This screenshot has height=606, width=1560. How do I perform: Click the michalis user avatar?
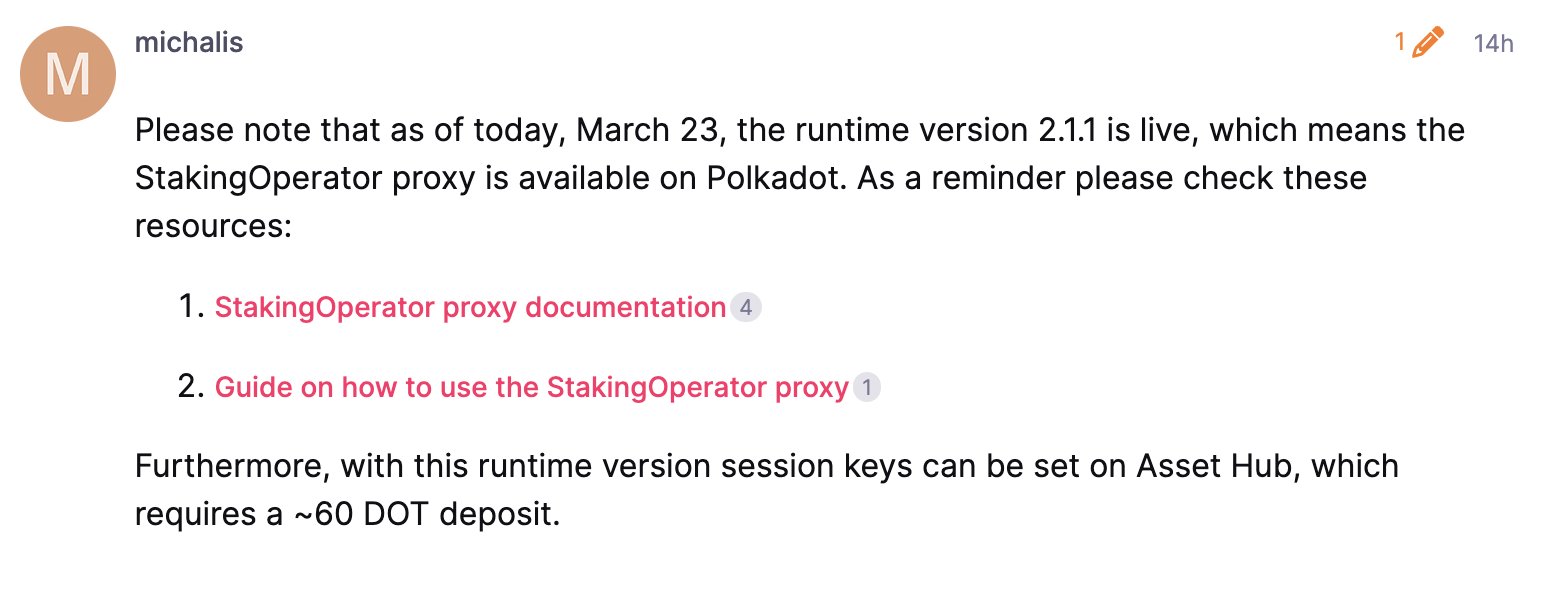(68, 75)
